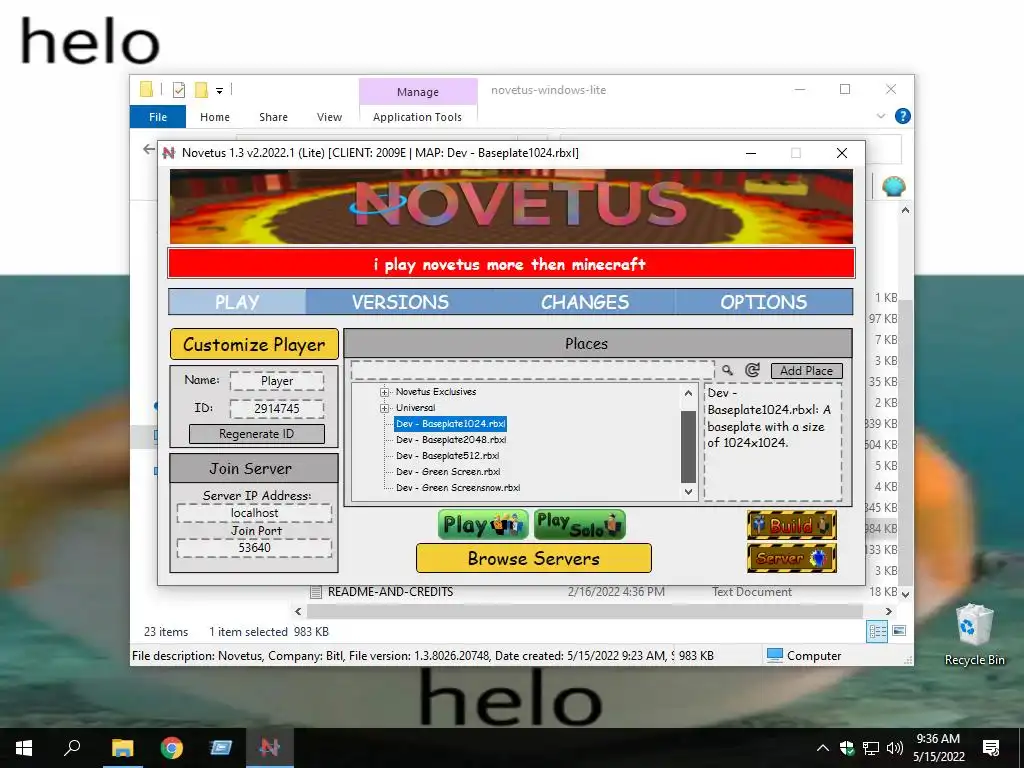
Task: Open the Home ribbon tab
Action: click(x=215, y=117)
